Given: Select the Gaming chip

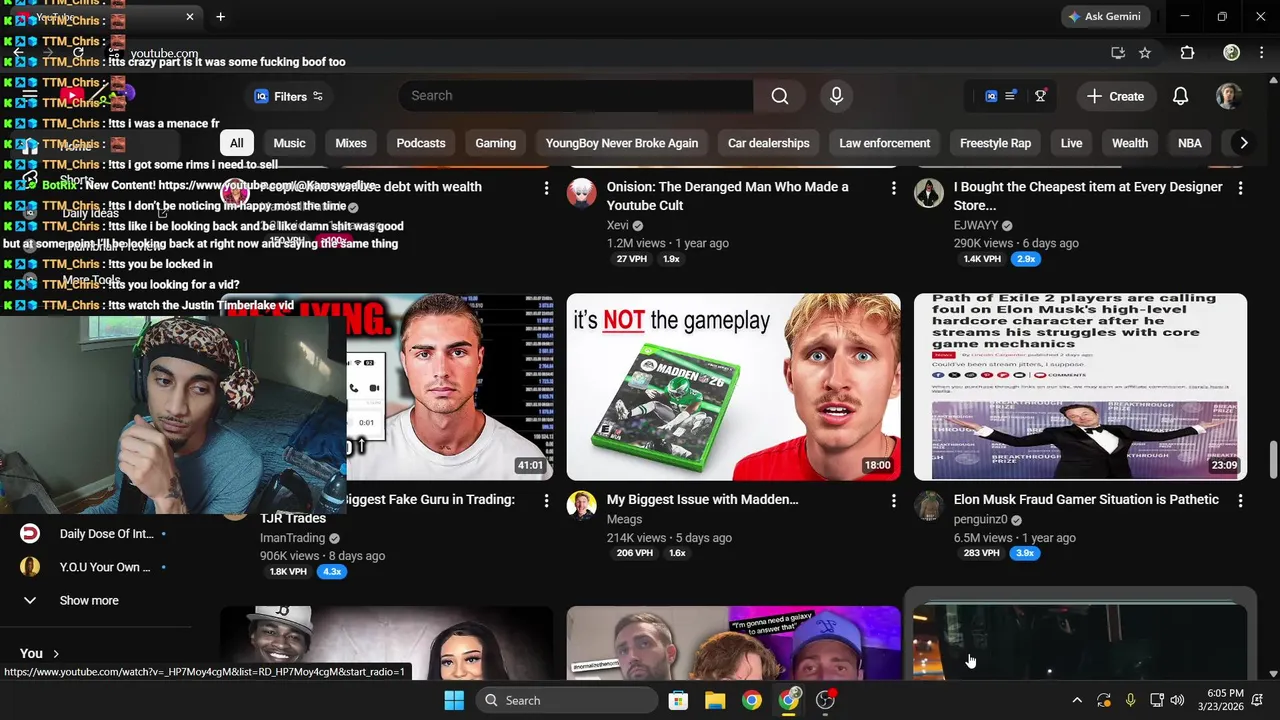Looking at the screenshot, I should click(495, 143).
